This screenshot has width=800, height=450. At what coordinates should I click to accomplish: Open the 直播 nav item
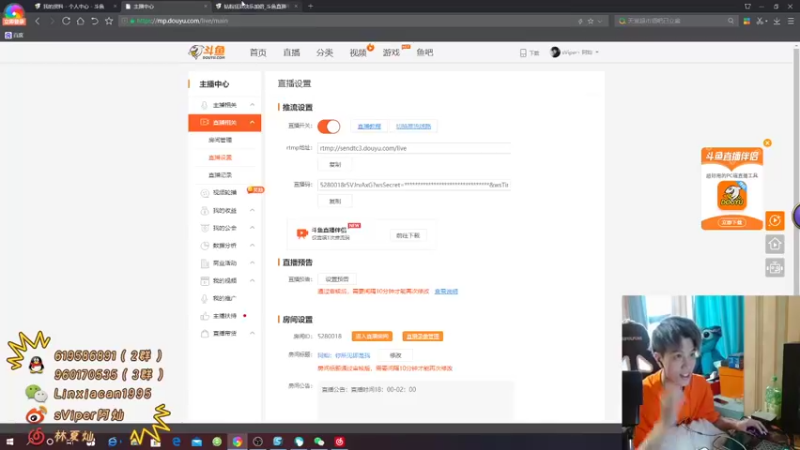291,53
